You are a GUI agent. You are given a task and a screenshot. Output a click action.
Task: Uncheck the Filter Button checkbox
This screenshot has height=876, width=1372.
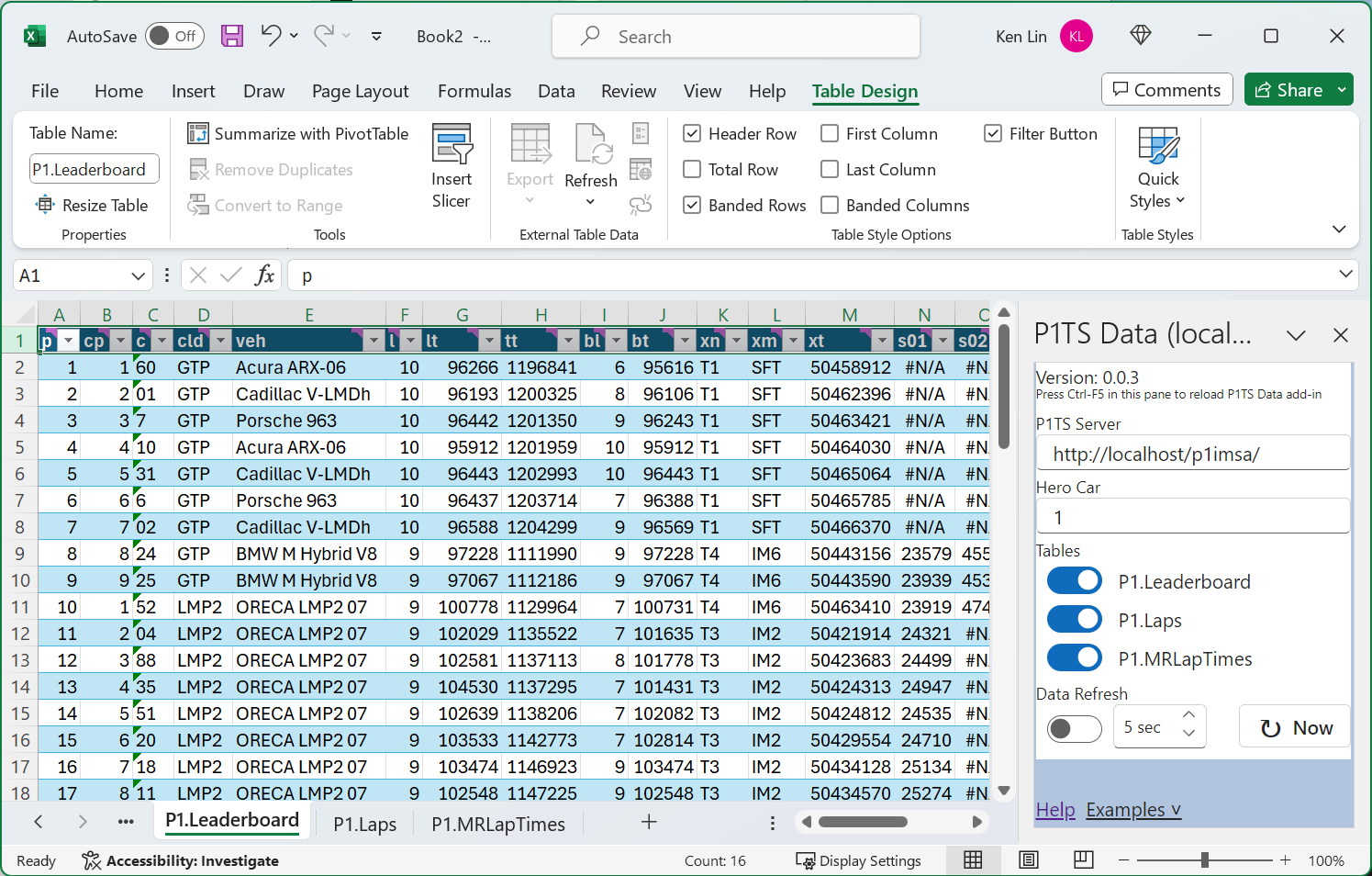coord(993,133)
